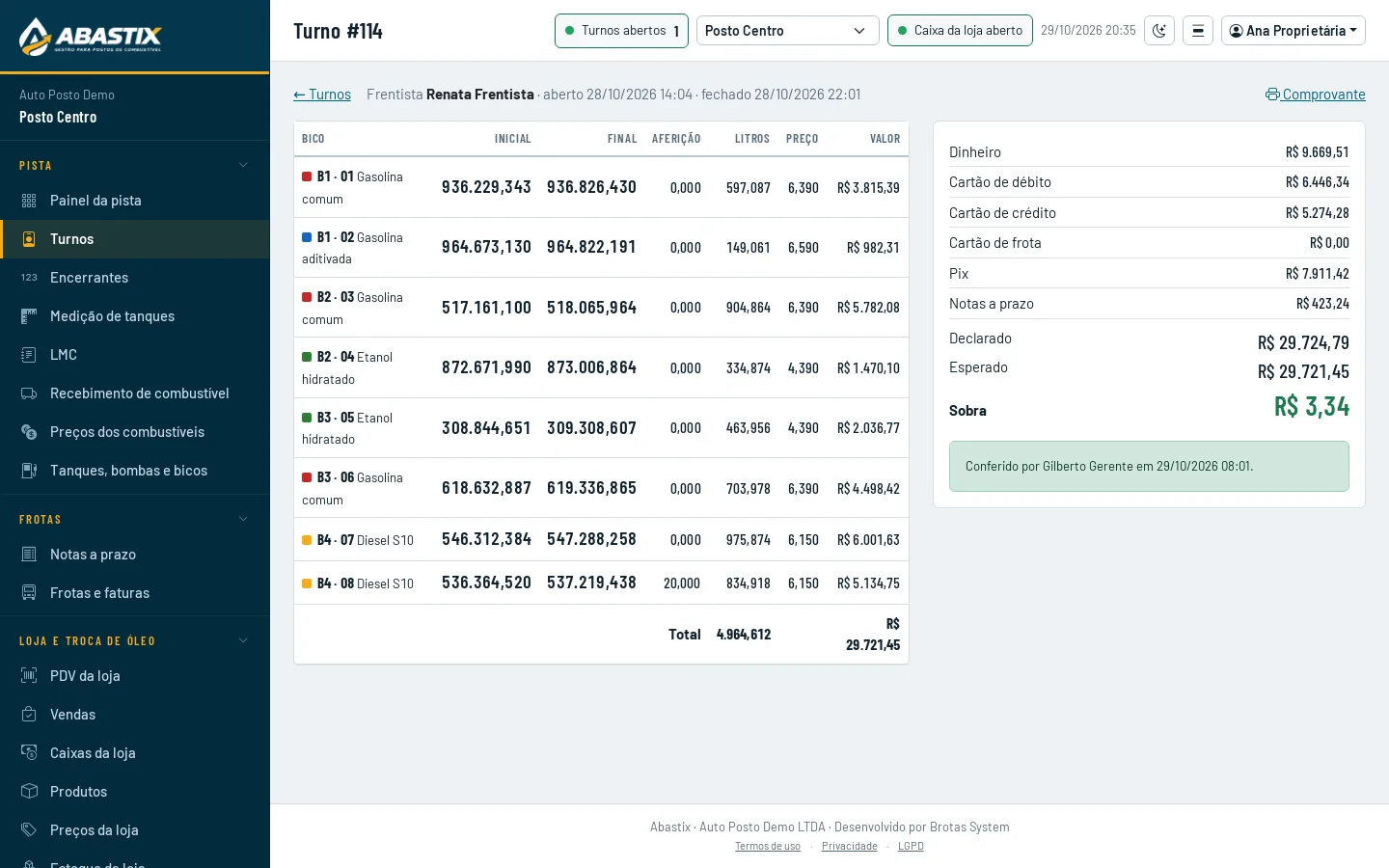The image size is (1389, 868).
Task: Click the aferição value 20,000
Action: [682, 583]
